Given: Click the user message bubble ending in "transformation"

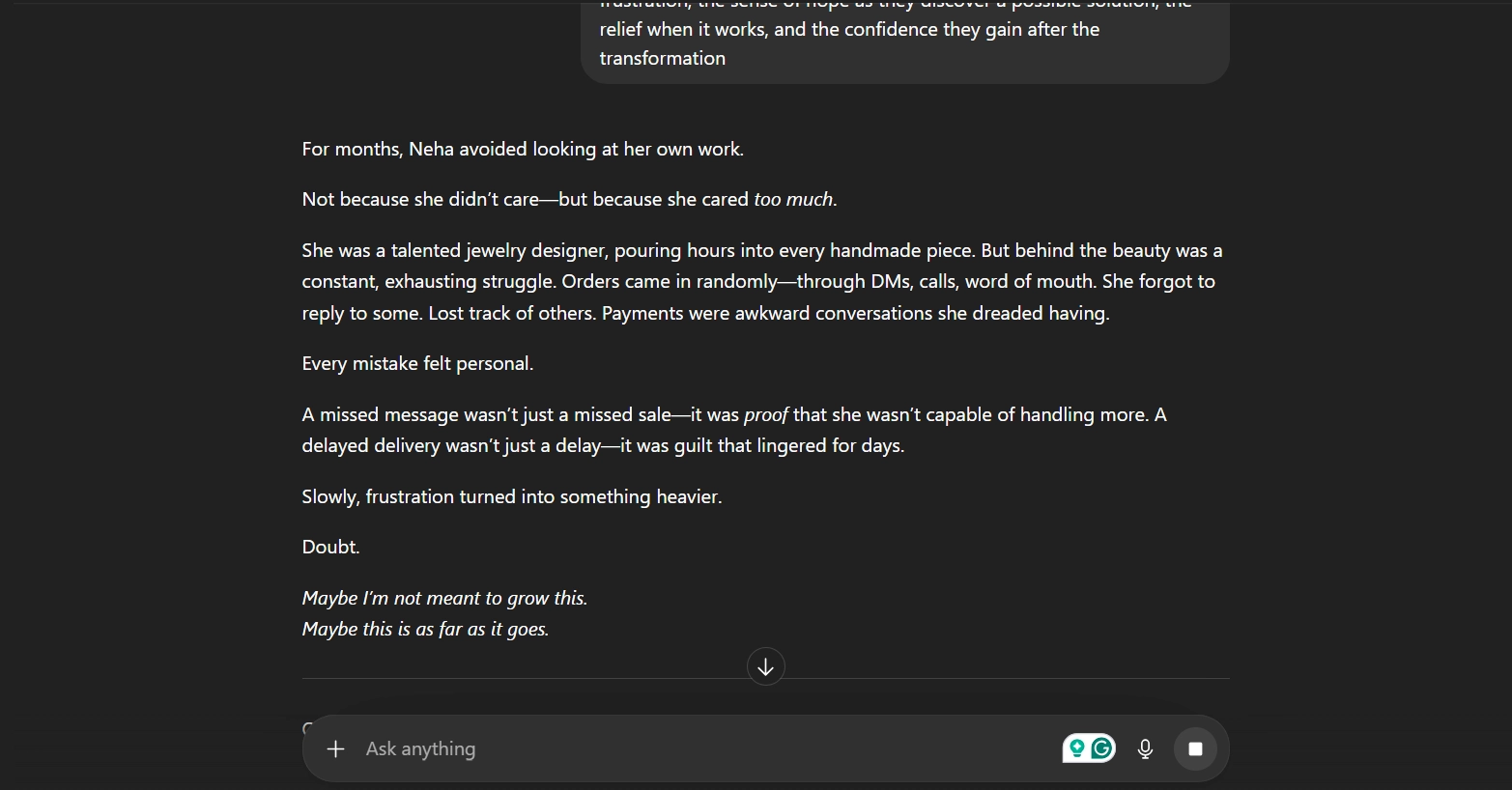Looking at the screenshot, I should (x=903, y=42).
